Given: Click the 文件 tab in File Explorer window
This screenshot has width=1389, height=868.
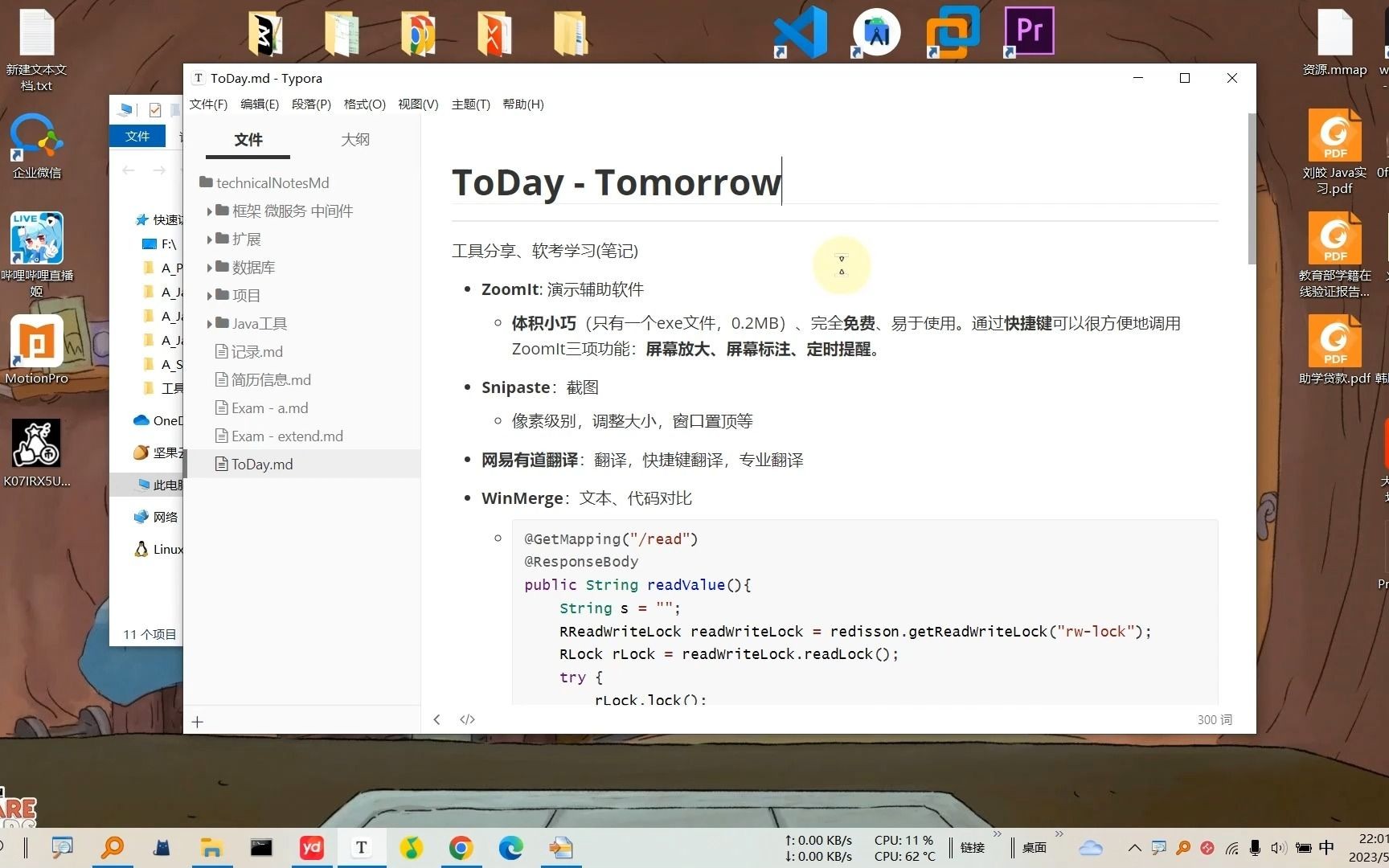Looking at the screenshot, I should click(137, 137).
